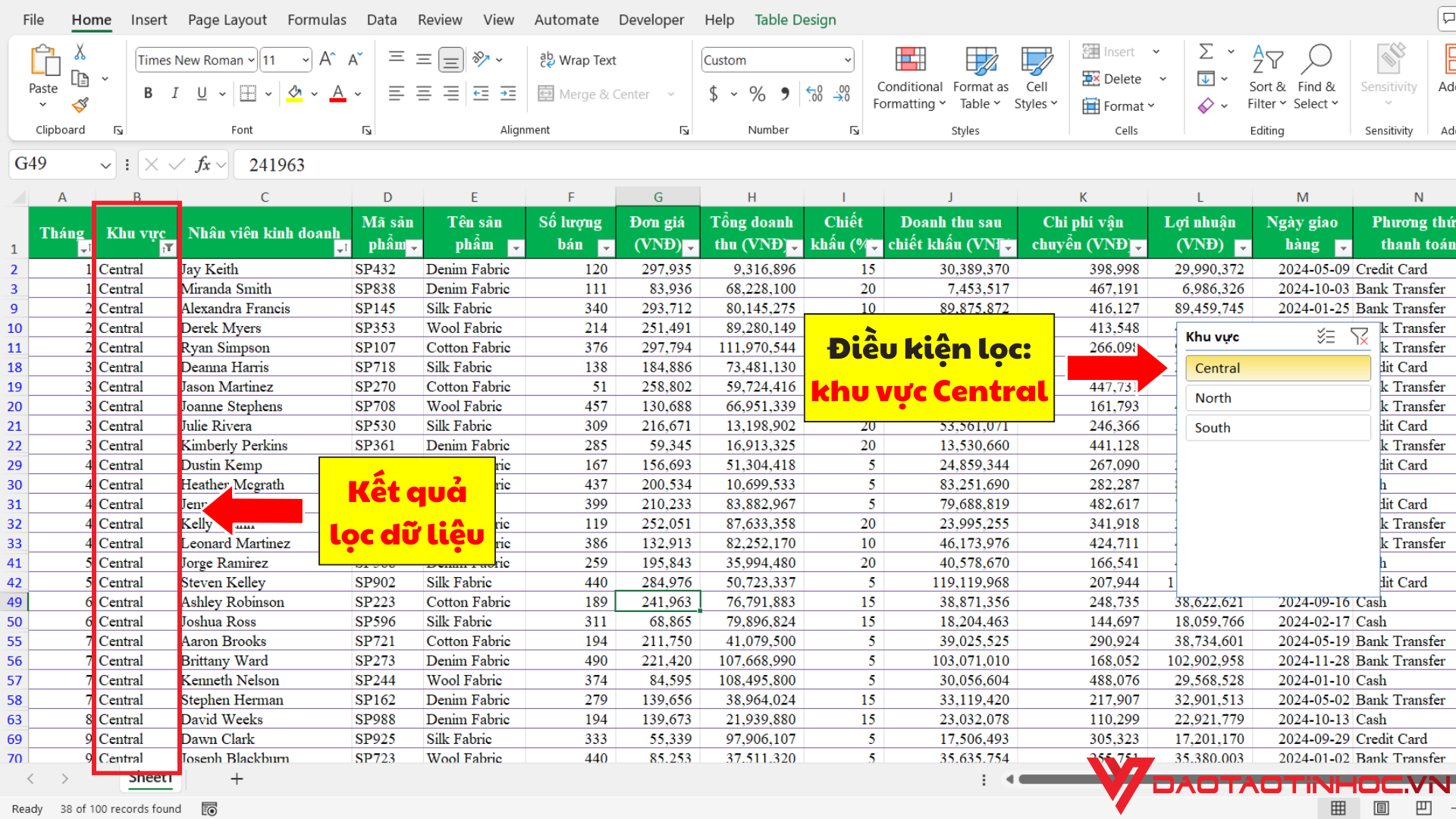Viewport: 1456px width, 819px height.
Task: Apply bold formatting
Action: coord(148,93)
